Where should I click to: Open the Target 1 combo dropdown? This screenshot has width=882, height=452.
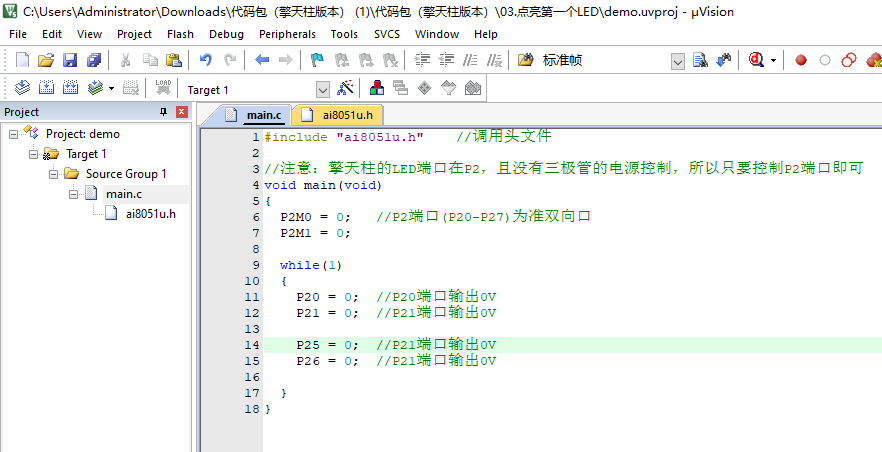coord(322,89)
